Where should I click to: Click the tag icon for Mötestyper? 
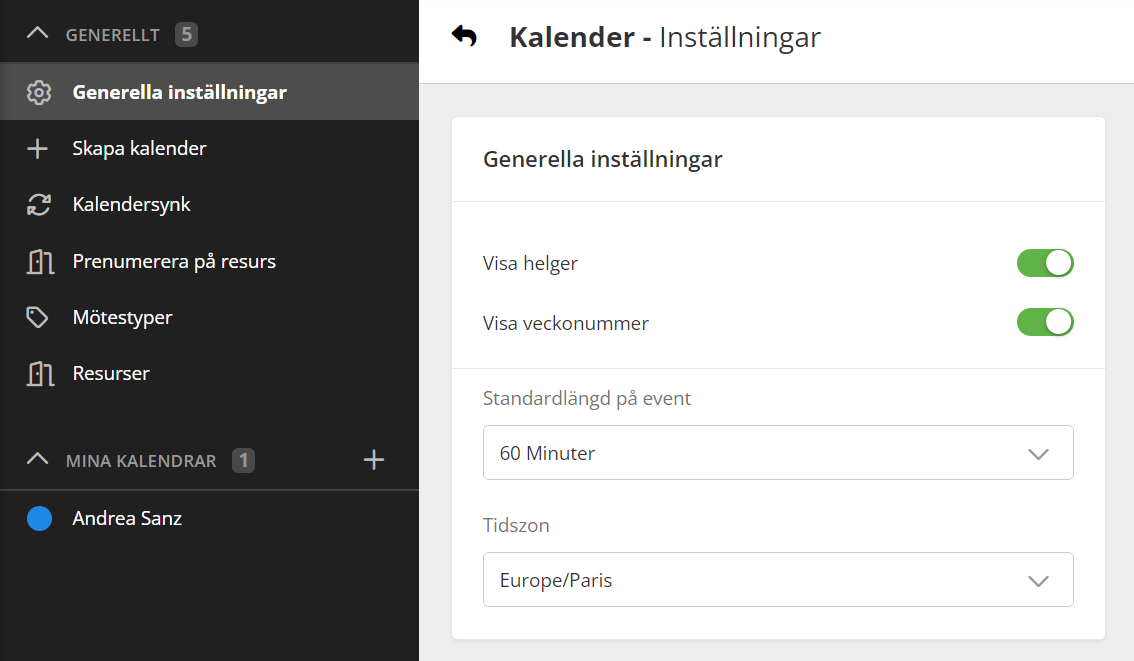(x=38, y=318)
